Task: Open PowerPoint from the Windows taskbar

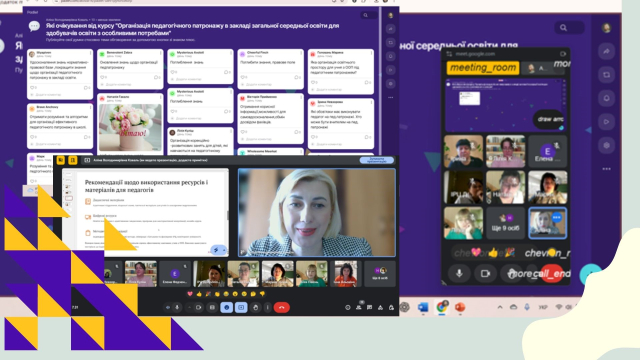Action: point(460,307)
